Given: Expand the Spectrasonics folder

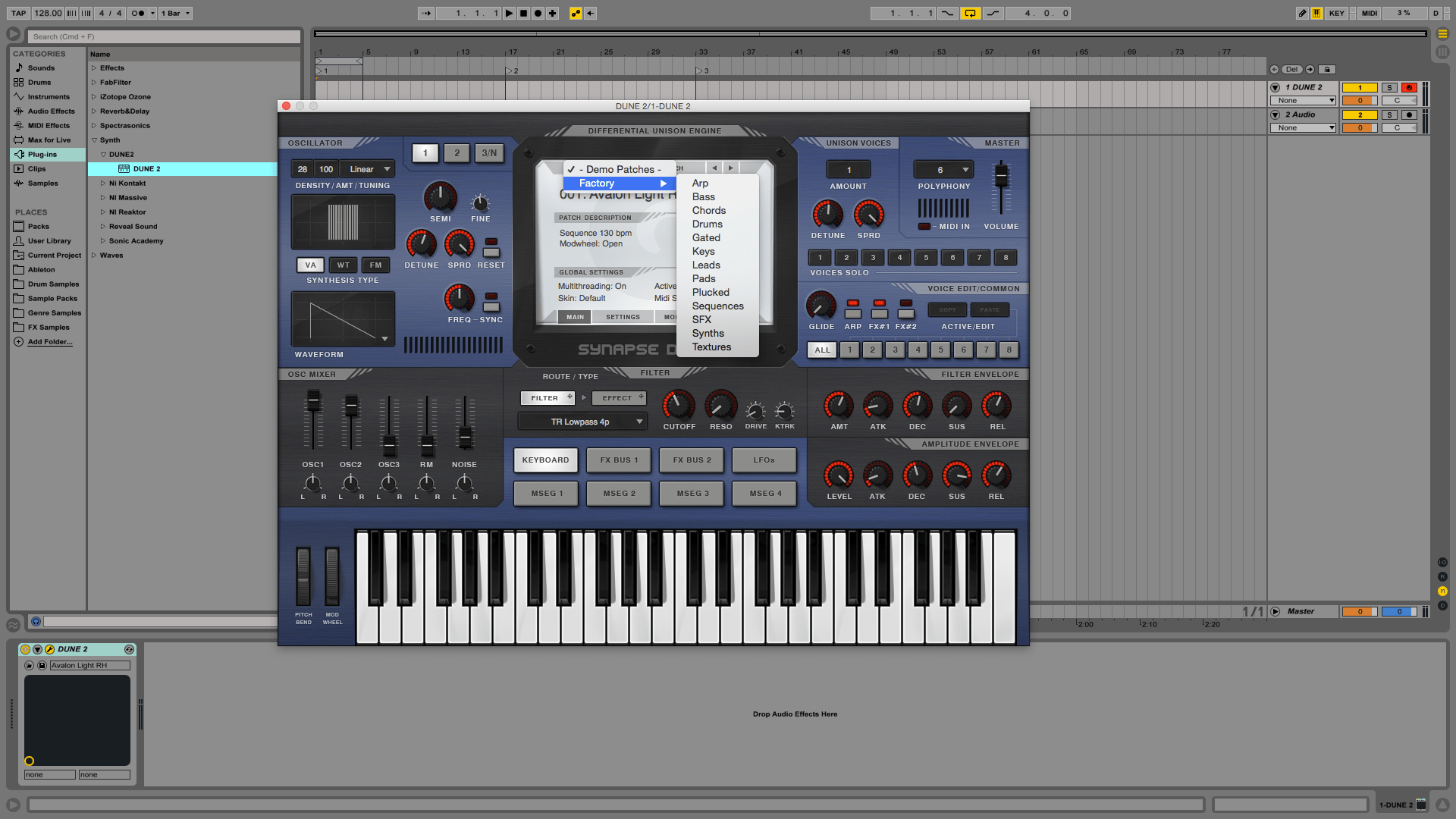Looking at the screenshot, I should tap(94, 126).
